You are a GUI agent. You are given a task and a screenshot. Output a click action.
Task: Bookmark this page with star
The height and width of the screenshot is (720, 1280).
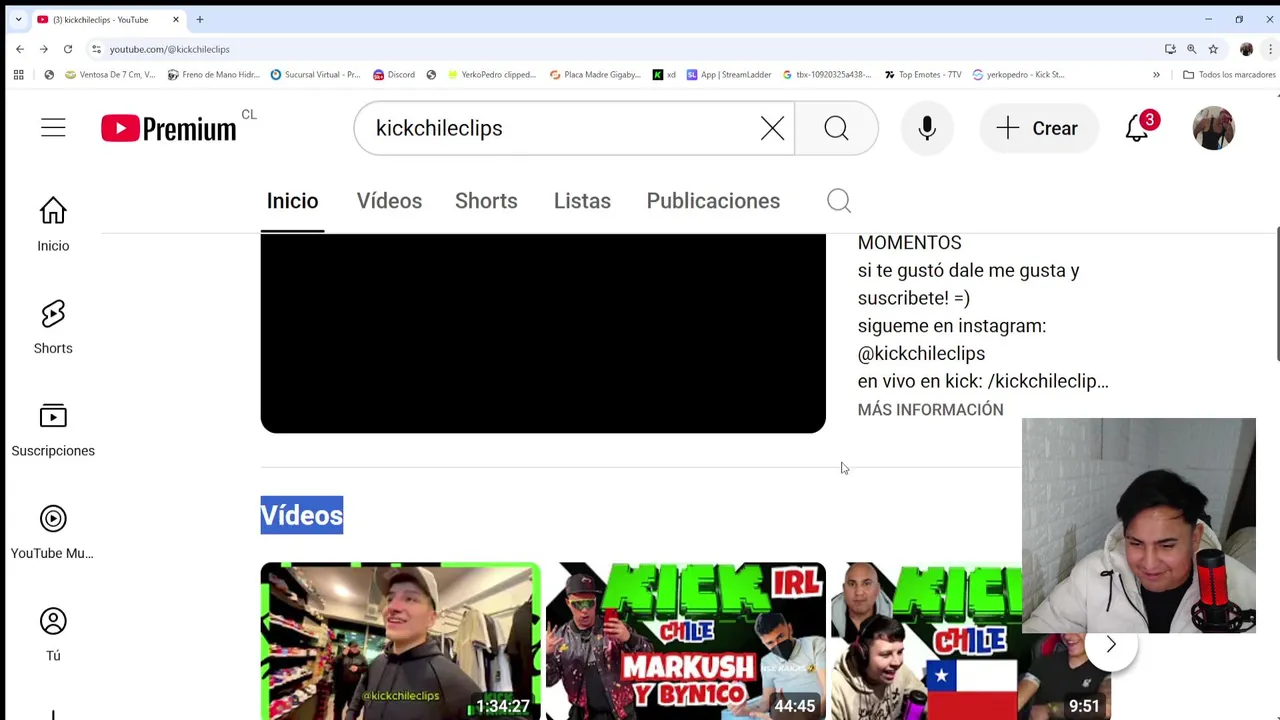click(x=1213, y=49)
